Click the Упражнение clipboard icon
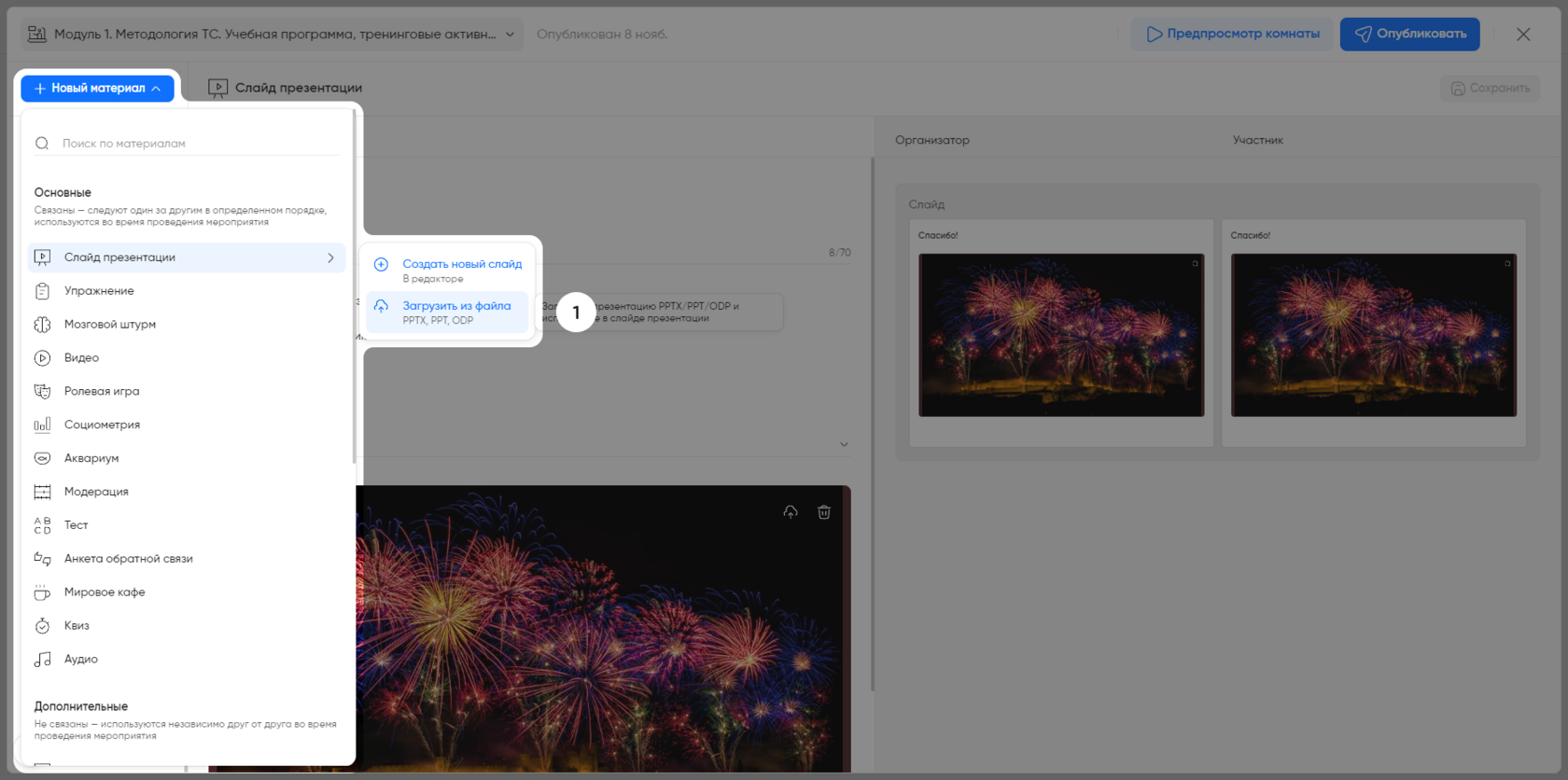This screenshot has height=780, width=1568. [42, 291]
